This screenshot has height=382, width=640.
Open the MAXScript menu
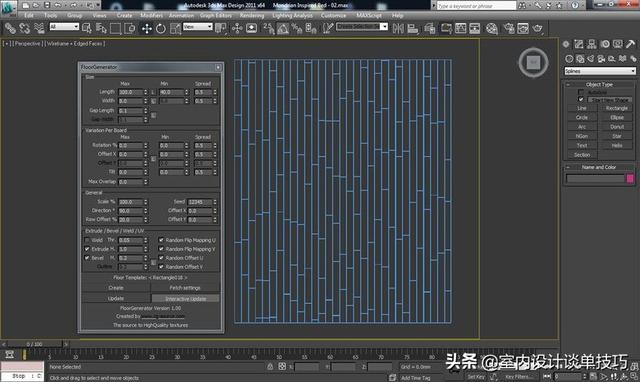pyautogui.click(x=369, y=16)
